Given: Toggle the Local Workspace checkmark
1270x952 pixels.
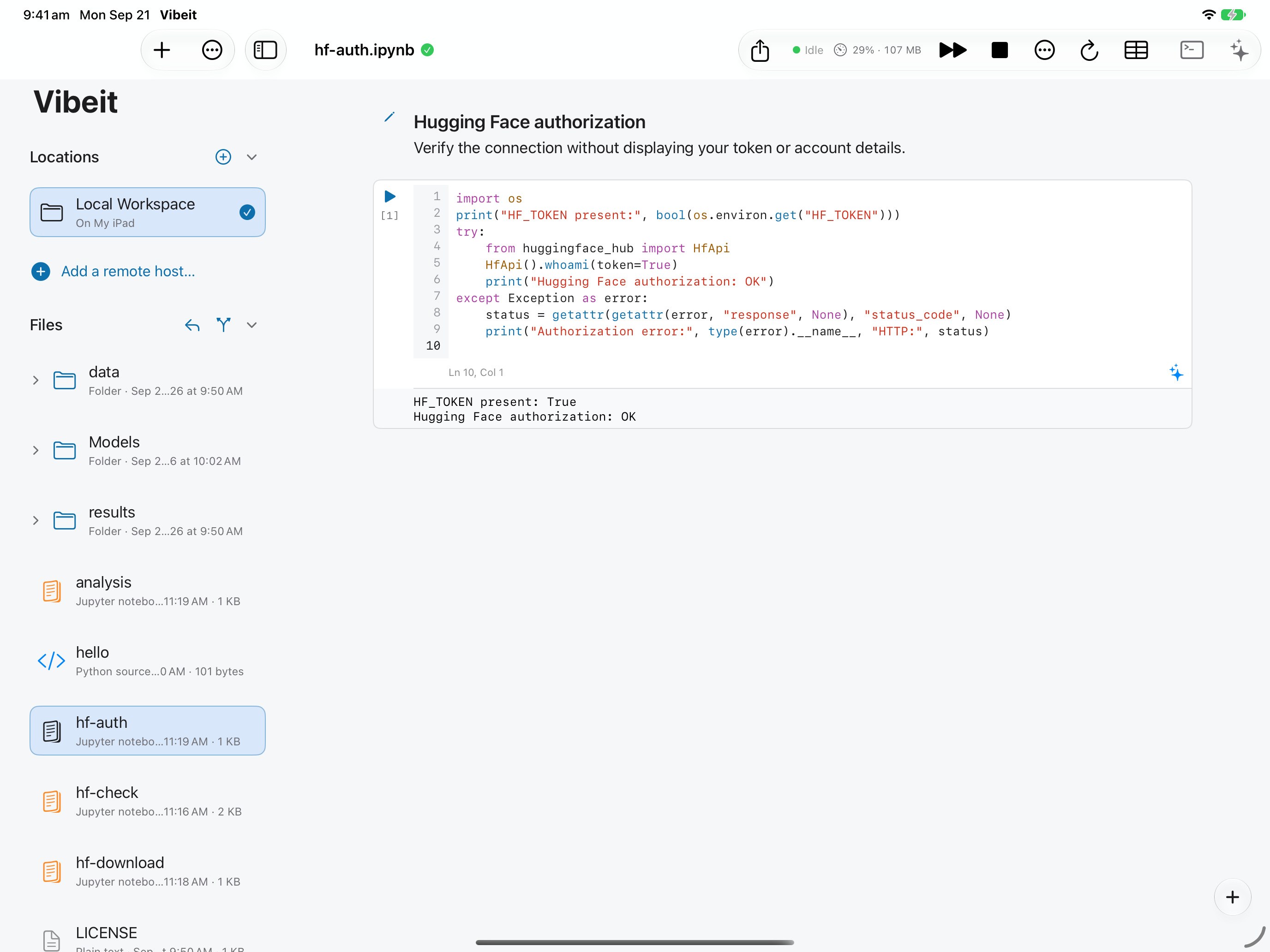Looking at the screenshot, I should click(x=247, y=212).
